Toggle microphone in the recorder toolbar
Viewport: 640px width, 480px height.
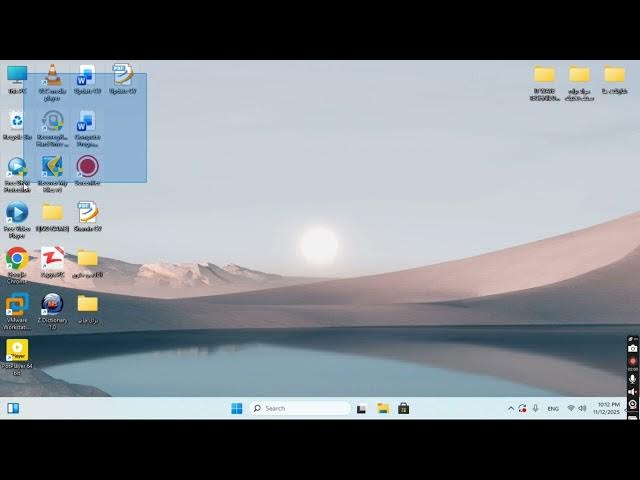[633, 379]
